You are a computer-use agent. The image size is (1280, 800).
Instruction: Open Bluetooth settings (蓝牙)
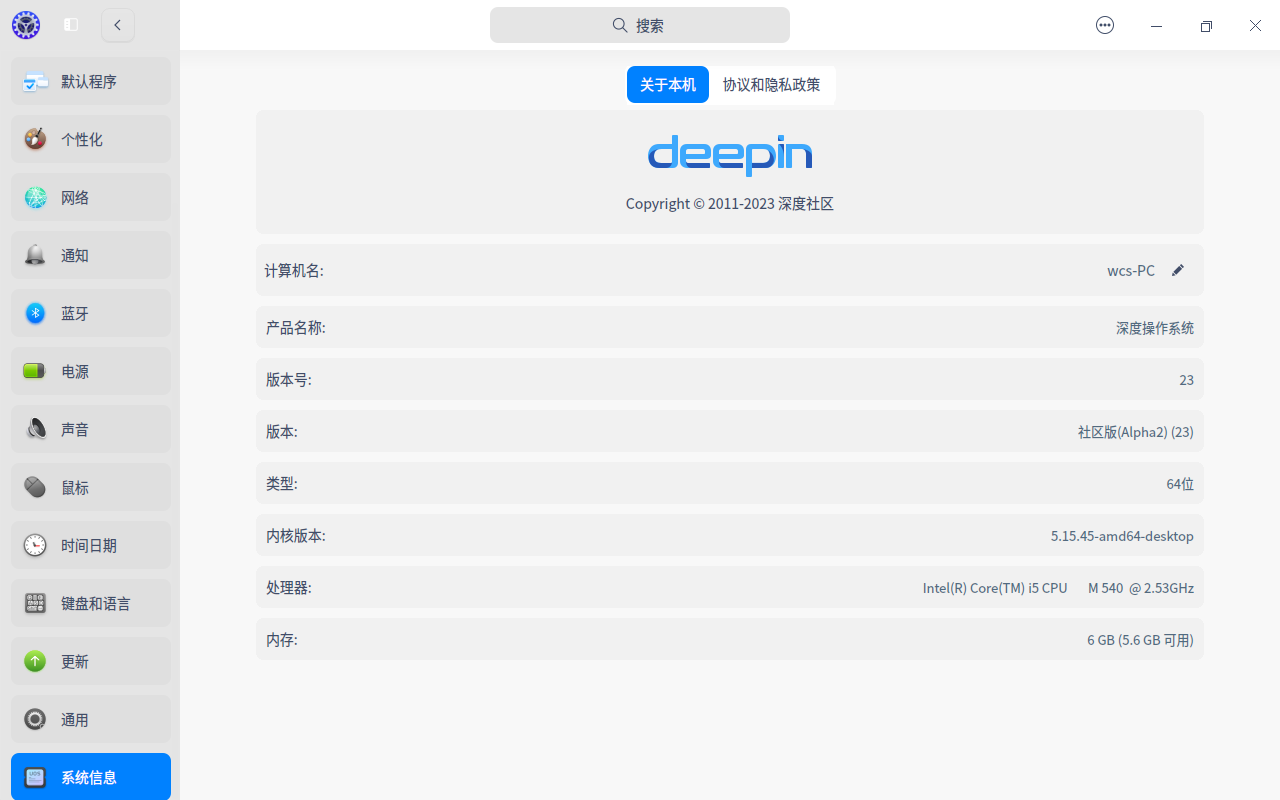point(90,313)
